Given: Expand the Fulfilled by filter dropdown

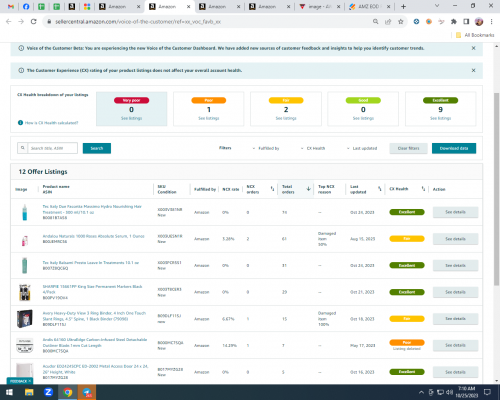Looking at the screenshot, I should [x=266, y=148].
